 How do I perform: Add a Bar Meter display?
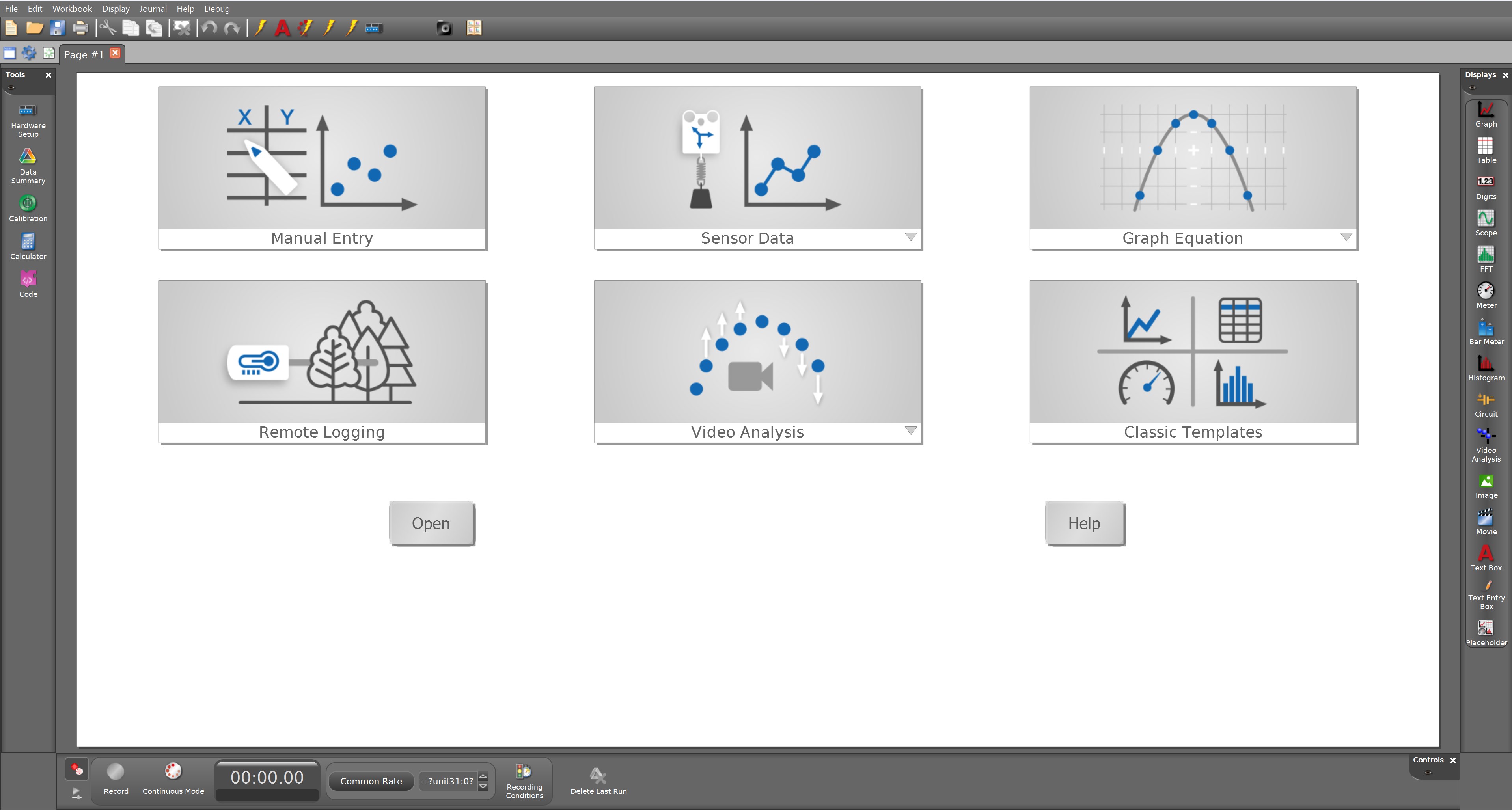[1486, 331]
